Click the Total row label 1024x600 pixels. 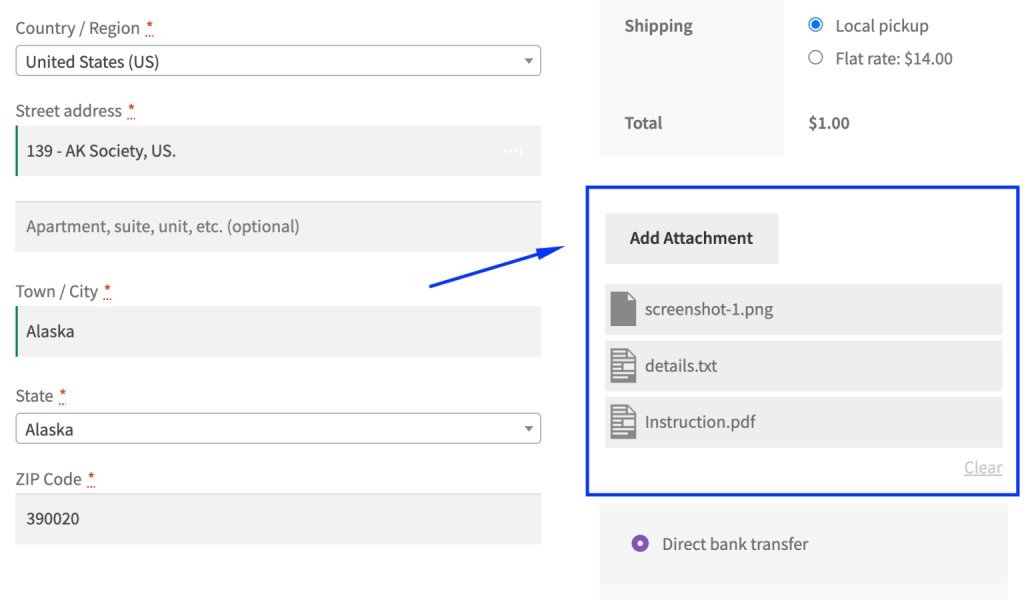tap(643, 123)
